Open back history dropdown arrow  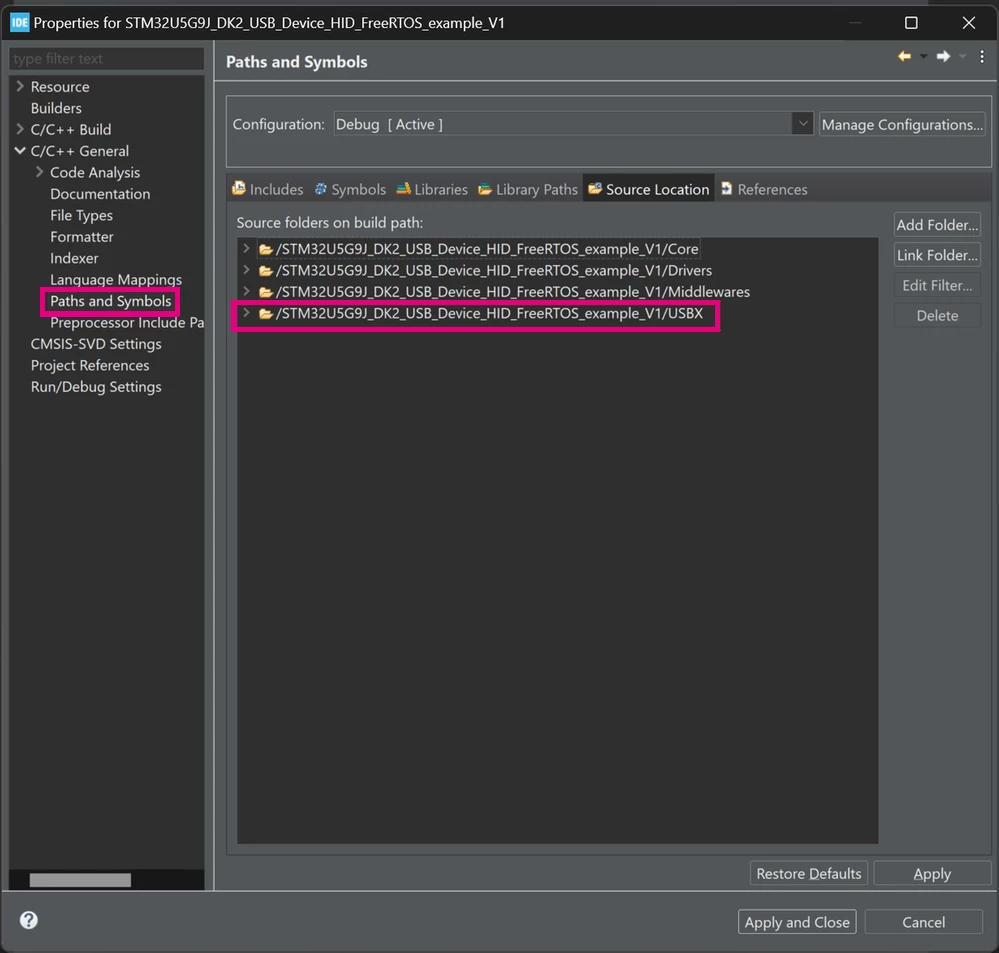pyautogui.click(x=924, y=57)
